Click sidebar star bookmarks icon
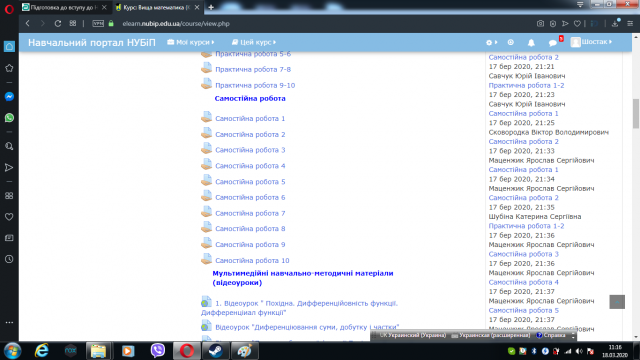Screen dimensions: 640x360 9,68
